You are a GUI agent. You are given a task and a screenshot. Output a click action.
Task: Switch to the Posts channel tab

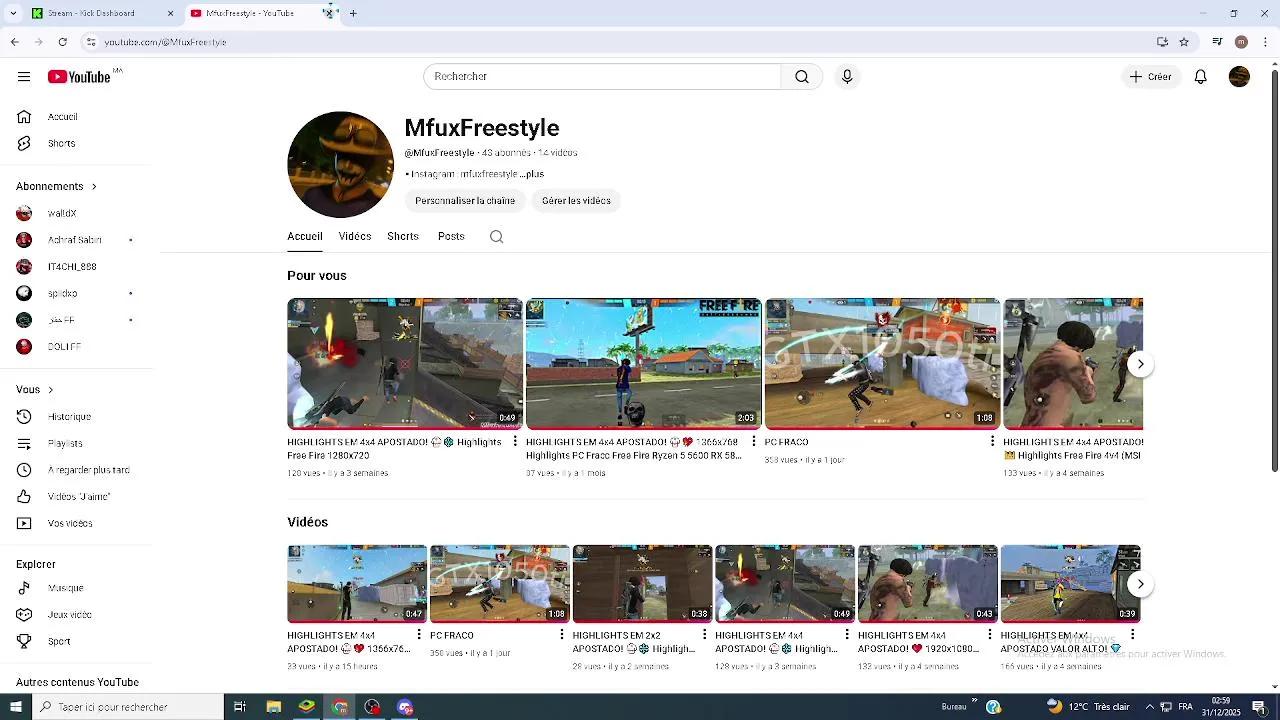[x=451, y=237]
